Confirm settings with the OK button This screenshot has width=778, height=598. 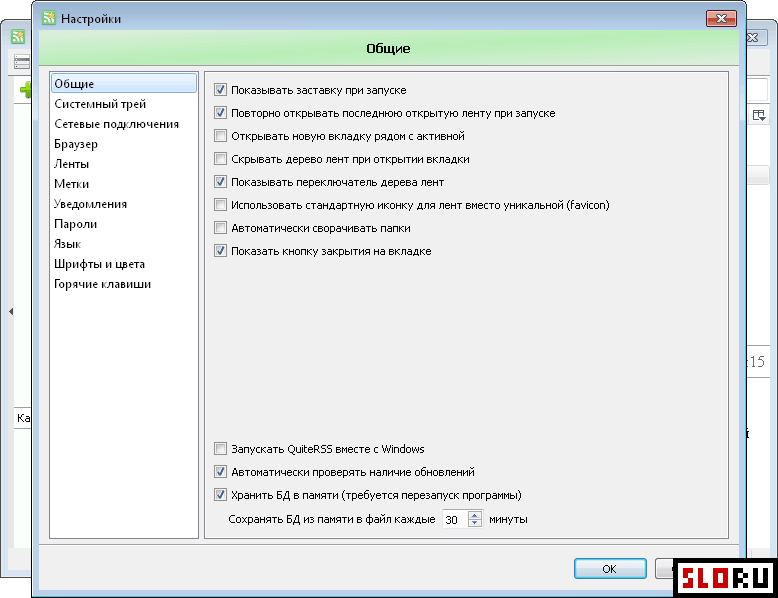pyautogui.click(x=610, y=569)
